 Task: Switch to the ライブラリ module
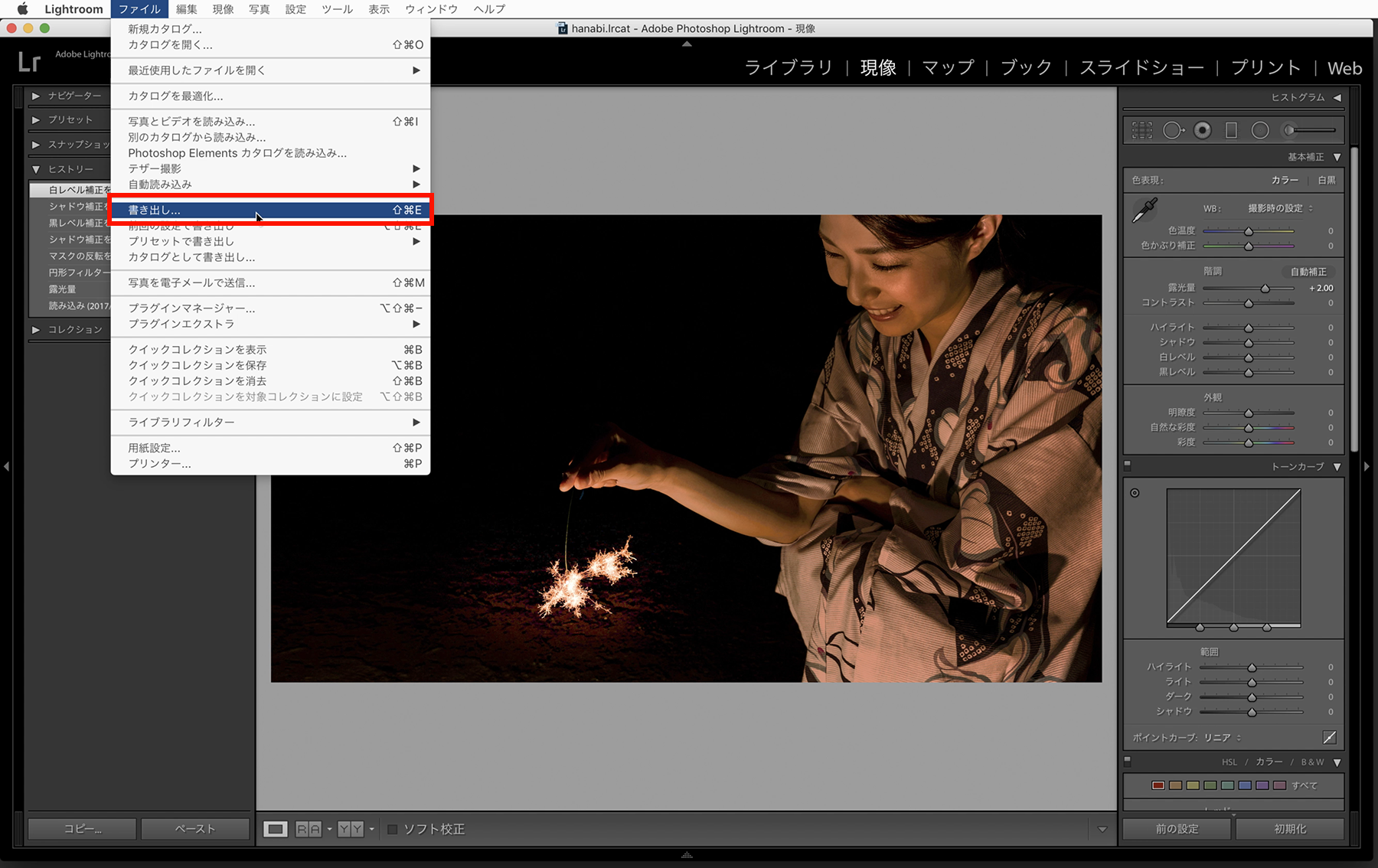coord(789,67)
